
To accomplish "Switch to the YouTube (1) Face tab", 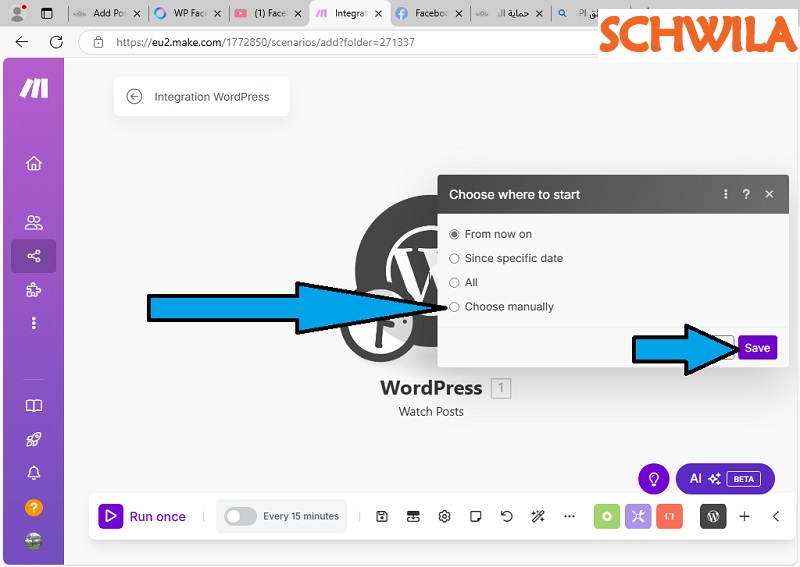I will coord(268,13).
